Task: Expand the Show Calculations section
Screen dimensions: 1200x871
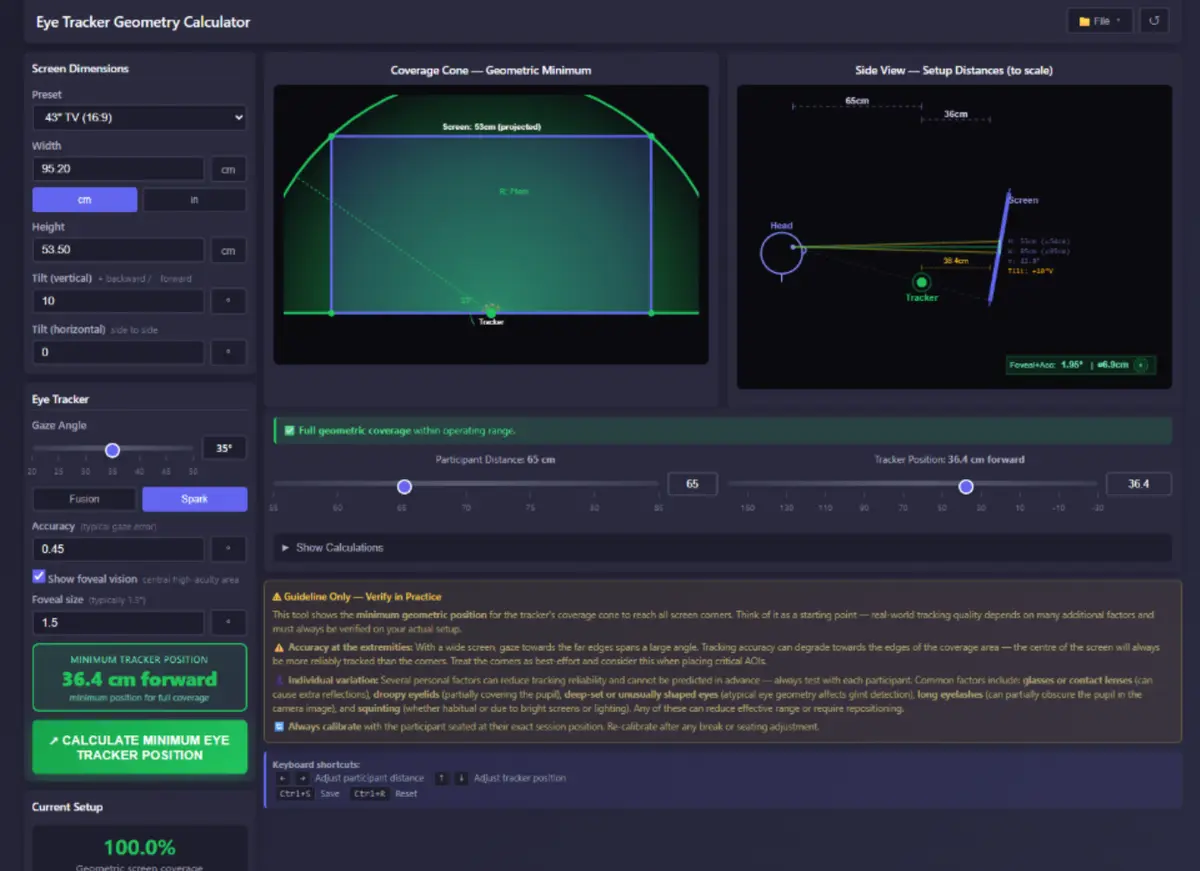Action: [722, 548]
